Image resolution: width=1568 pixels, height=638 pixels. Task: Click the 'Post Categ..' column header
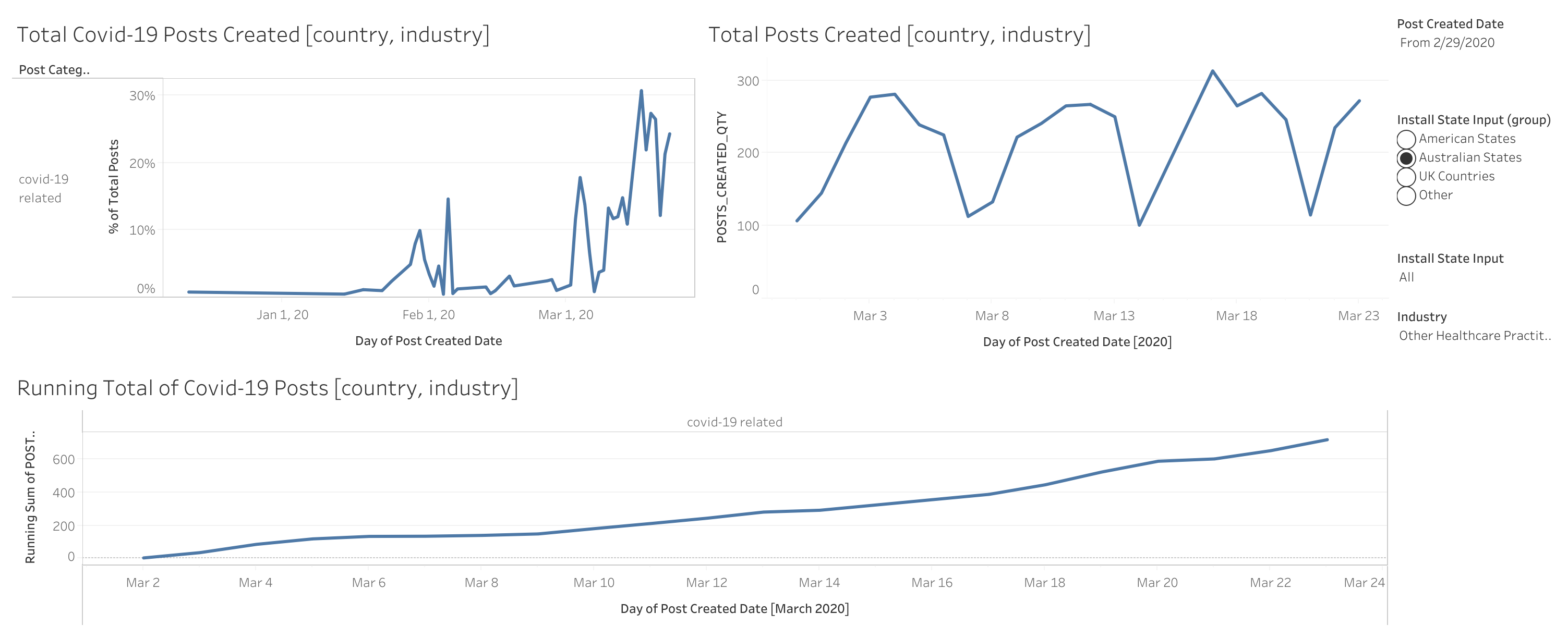click(54, 70)
